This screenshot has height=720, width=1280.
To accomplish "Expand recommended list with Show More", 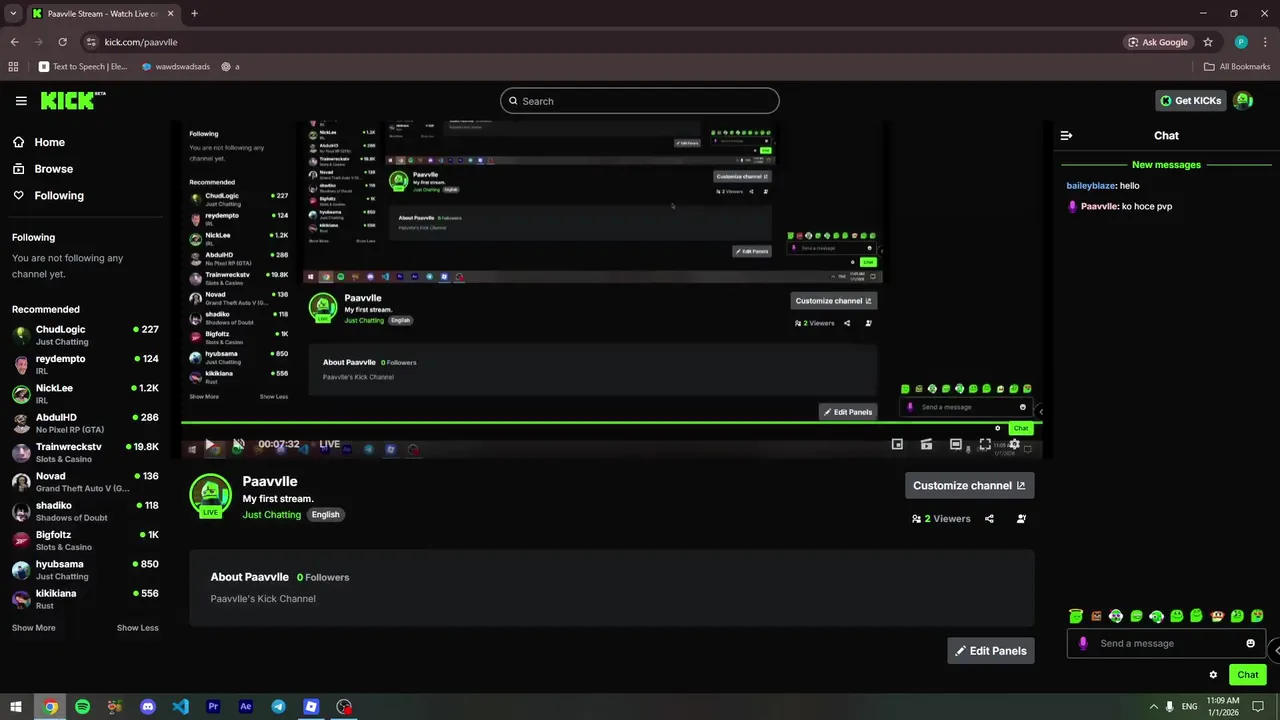I will [x=33, y=628].
